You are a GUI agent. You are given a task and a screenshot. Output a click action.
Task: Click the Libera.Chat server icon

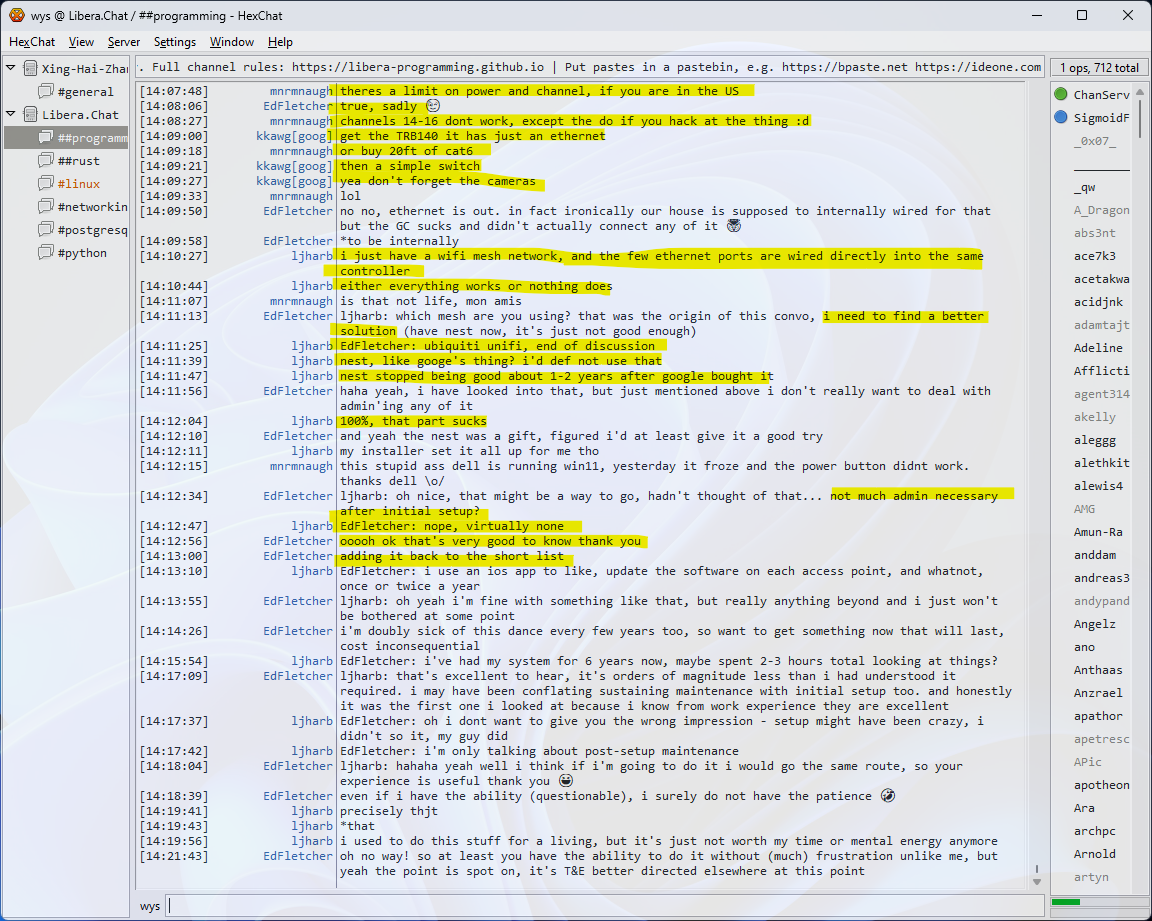[30, 115]
